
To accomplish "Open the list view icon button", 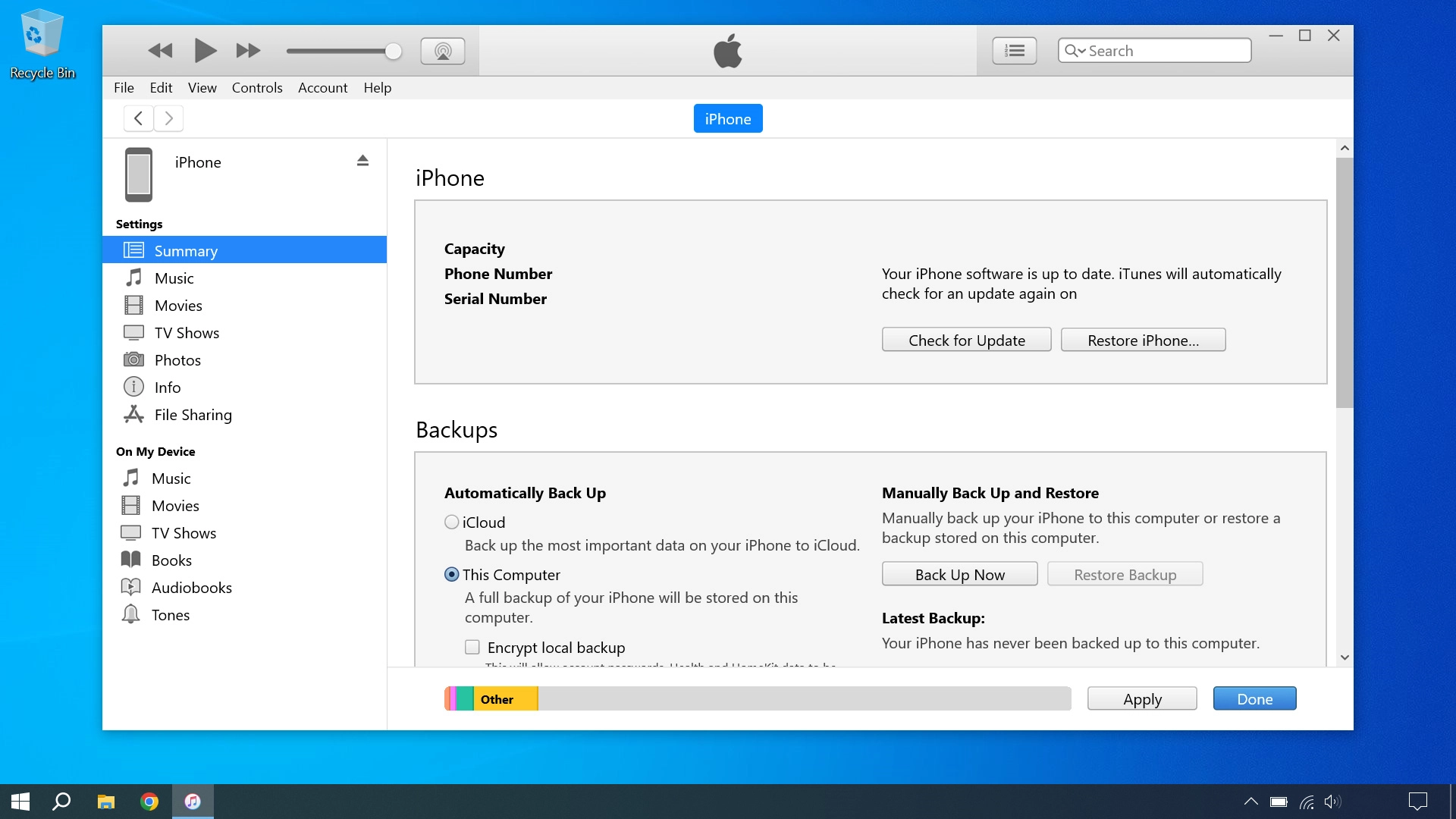I will 1014,51.
